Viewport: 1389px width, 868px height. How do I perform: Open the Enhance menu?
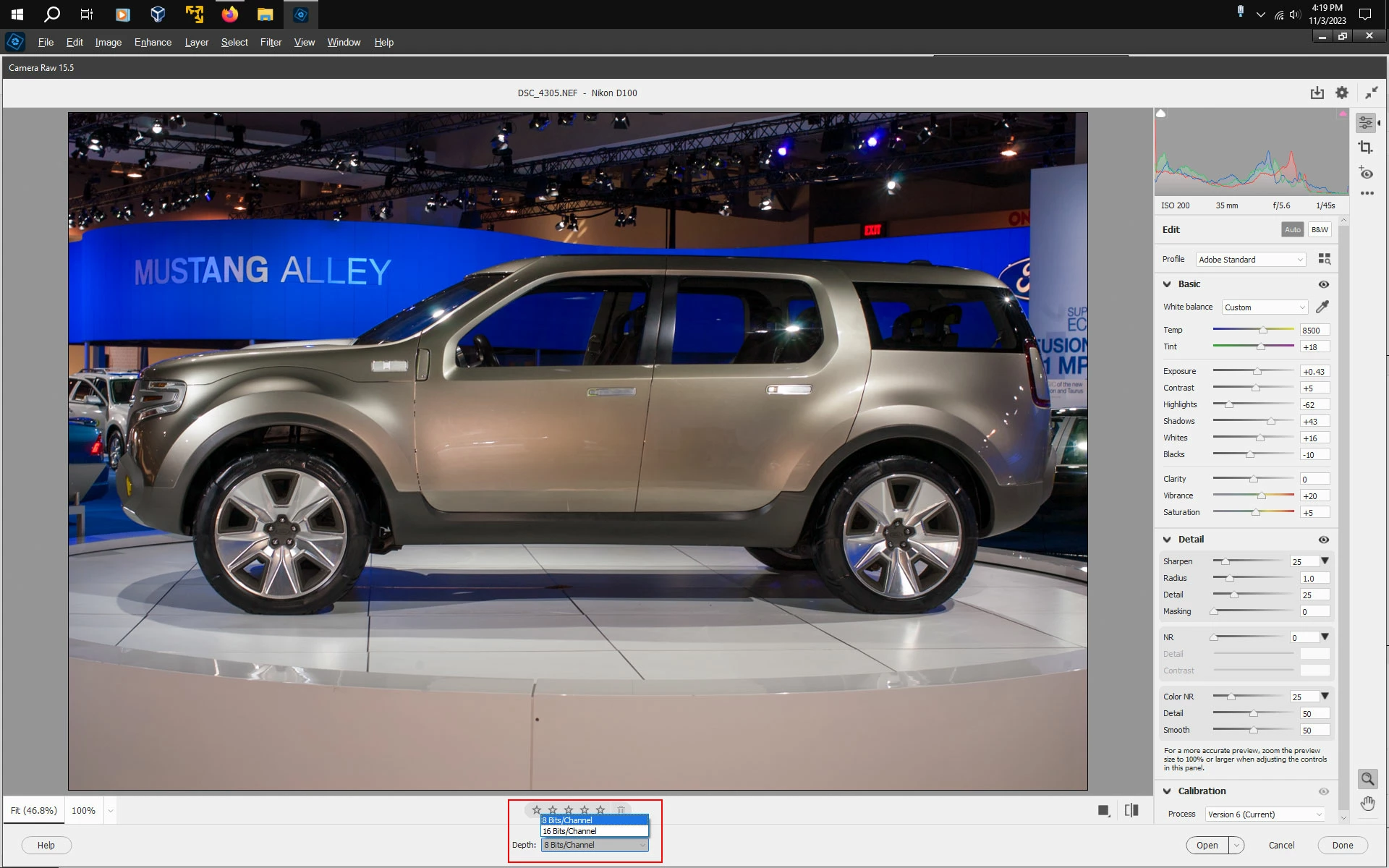153,42
